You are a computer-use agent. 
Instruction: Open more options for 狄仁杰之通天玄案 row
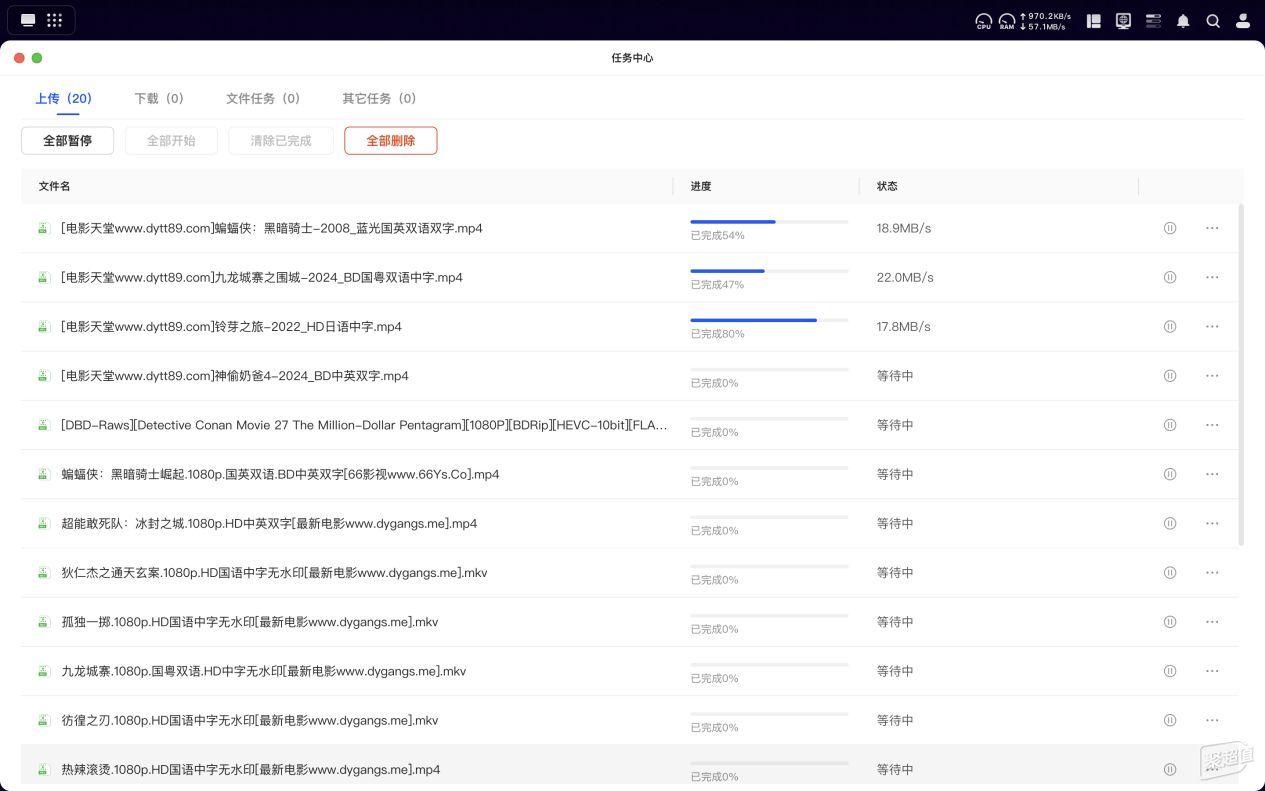point(1212,573)
